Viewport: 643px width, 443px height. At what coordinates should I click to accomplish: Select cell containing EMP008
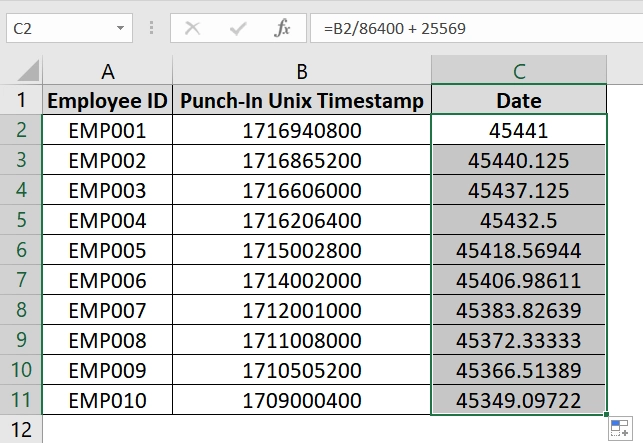coord(107,340)
